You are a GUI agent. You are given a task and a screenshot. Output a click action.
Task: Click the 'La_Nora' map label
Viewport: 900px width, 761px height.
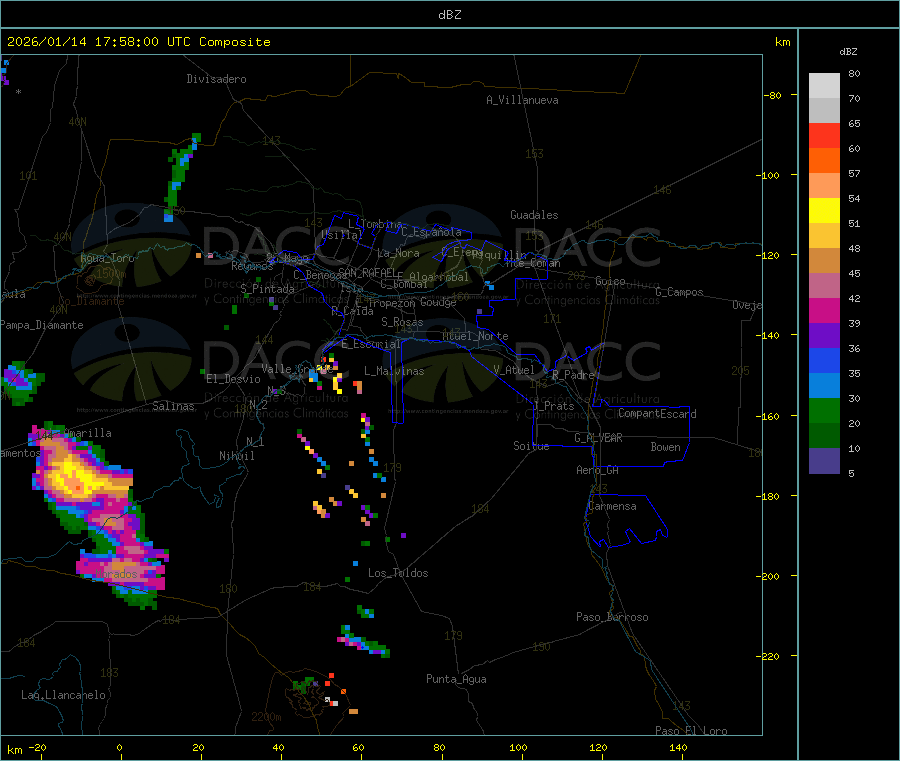tap(398, 253)
